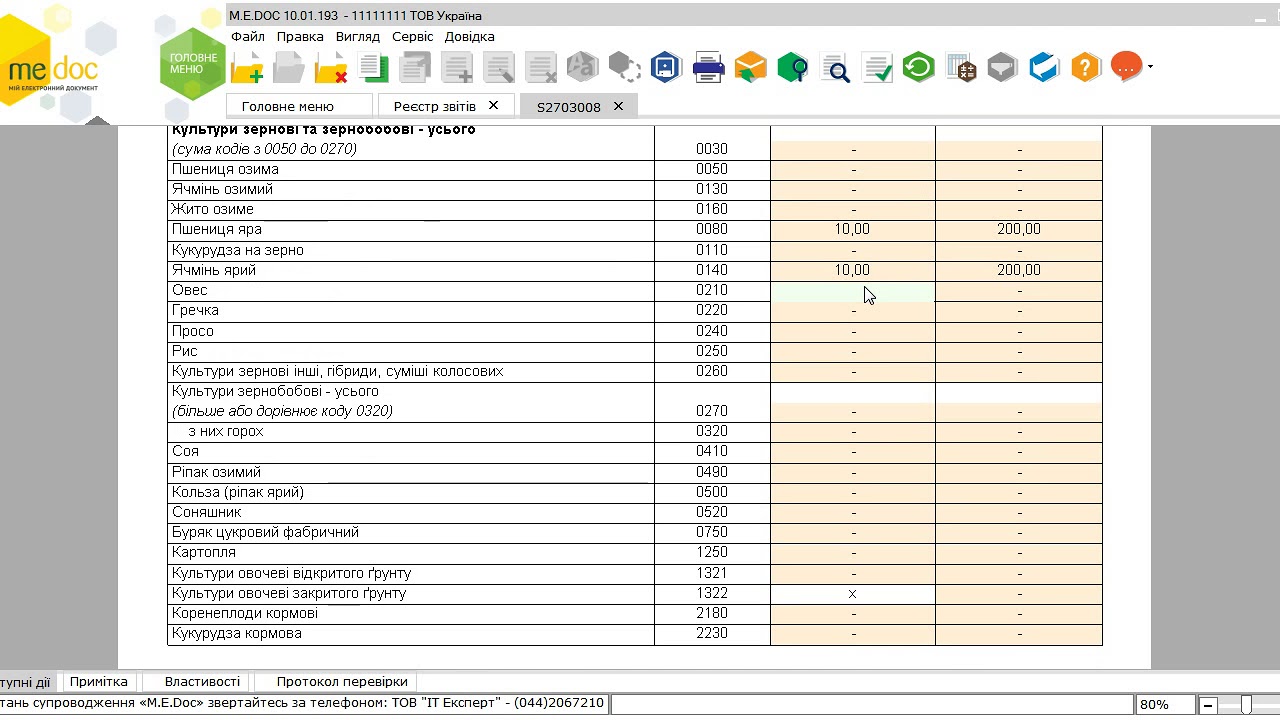Click the add row icon with plus
This screenshot has height=720, width=1280.
(x=457, y=68)
